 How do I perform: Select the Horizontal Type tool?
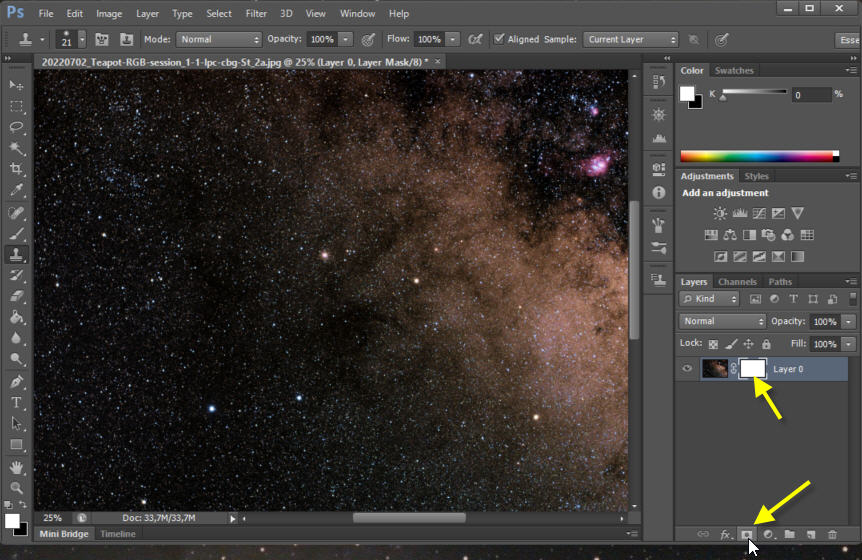[17, 403]
